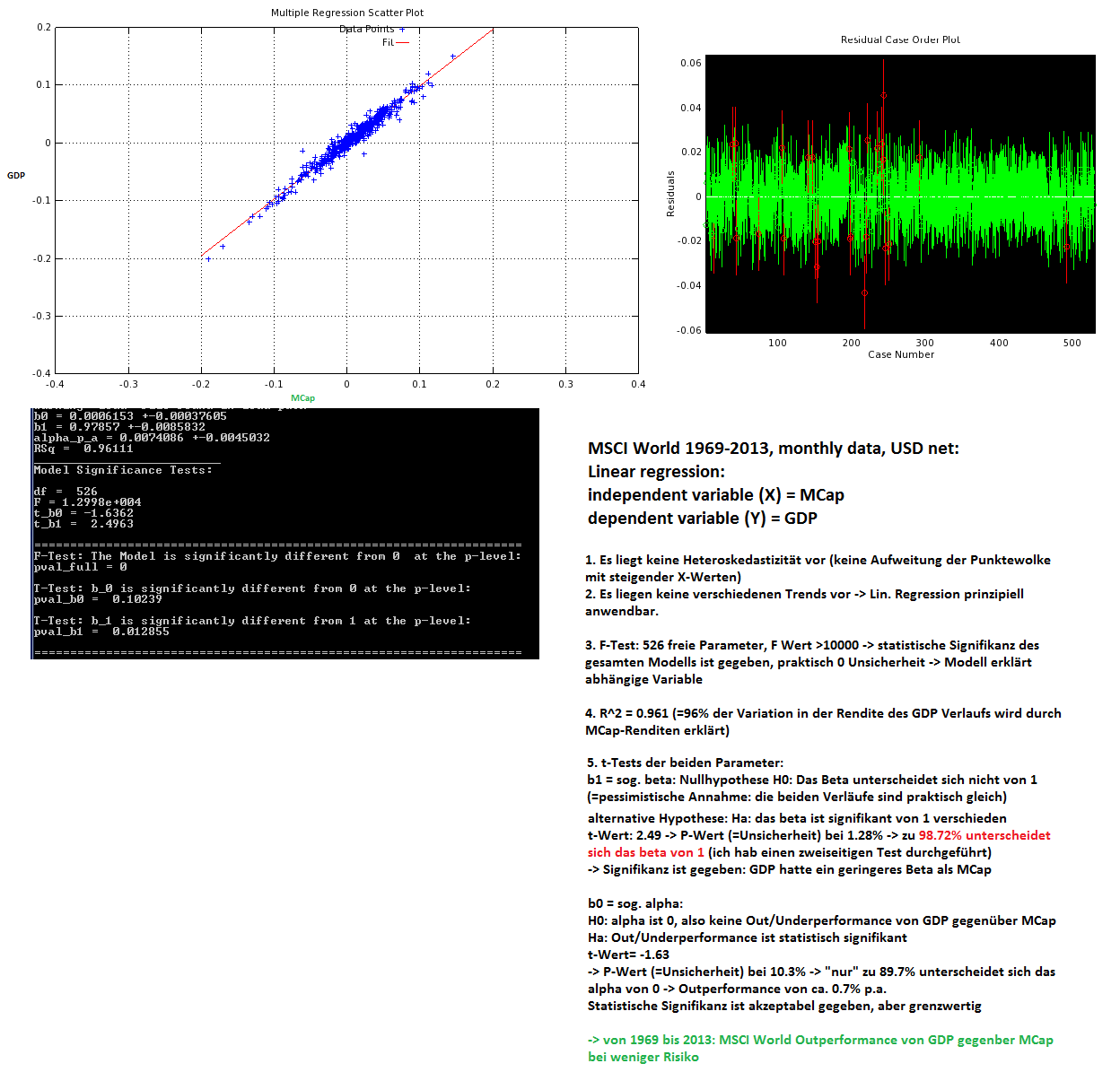
Task: Click the 'b1 = 0.97857' console line
Action: 119,427
